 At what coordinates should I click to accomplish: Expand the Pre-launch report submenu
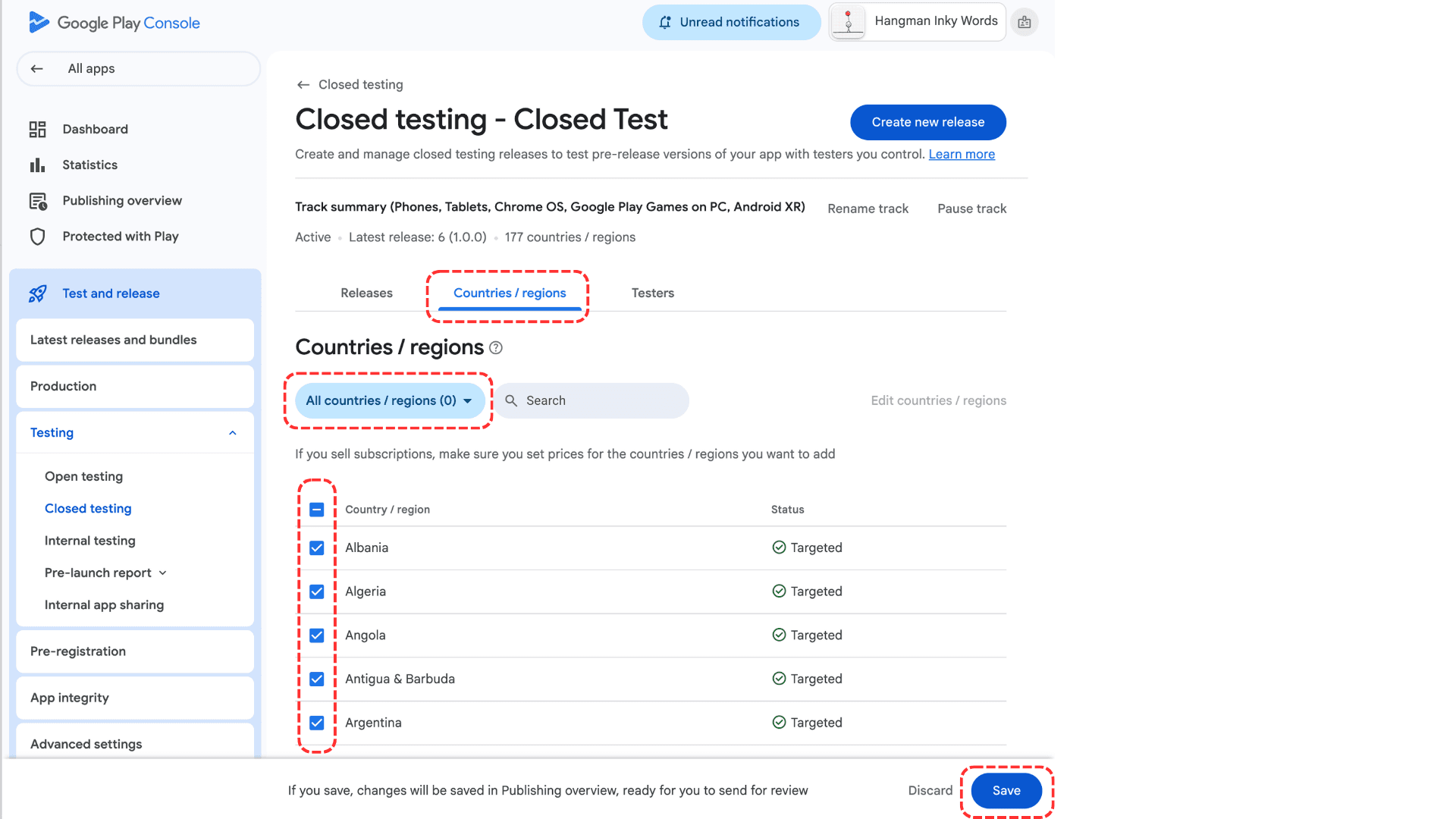pos(163,573)
